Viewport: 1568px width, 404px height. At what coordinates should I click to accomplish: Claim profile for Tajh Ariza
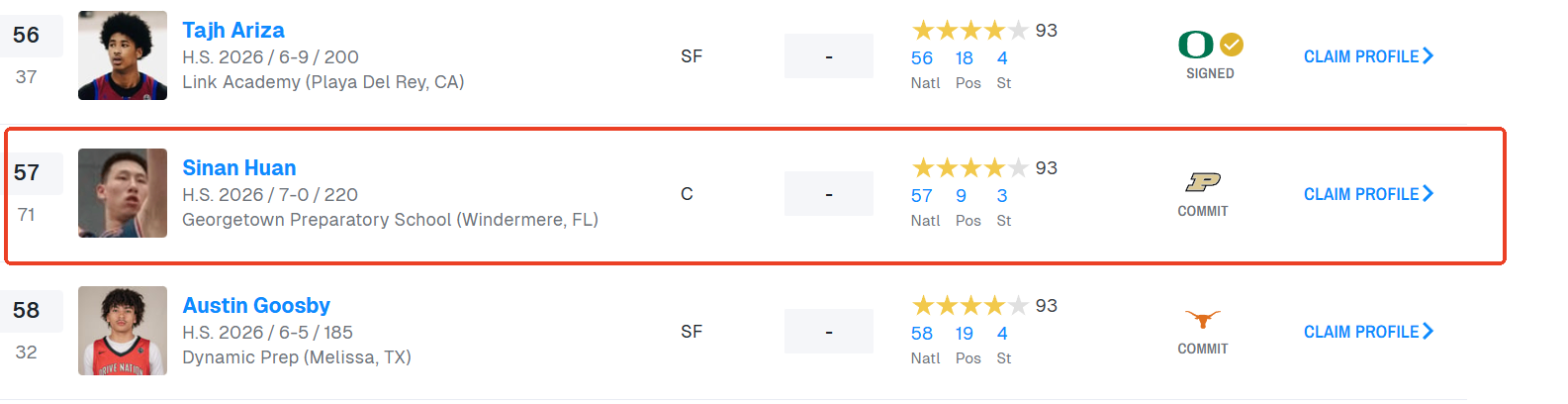point(1368,56)
